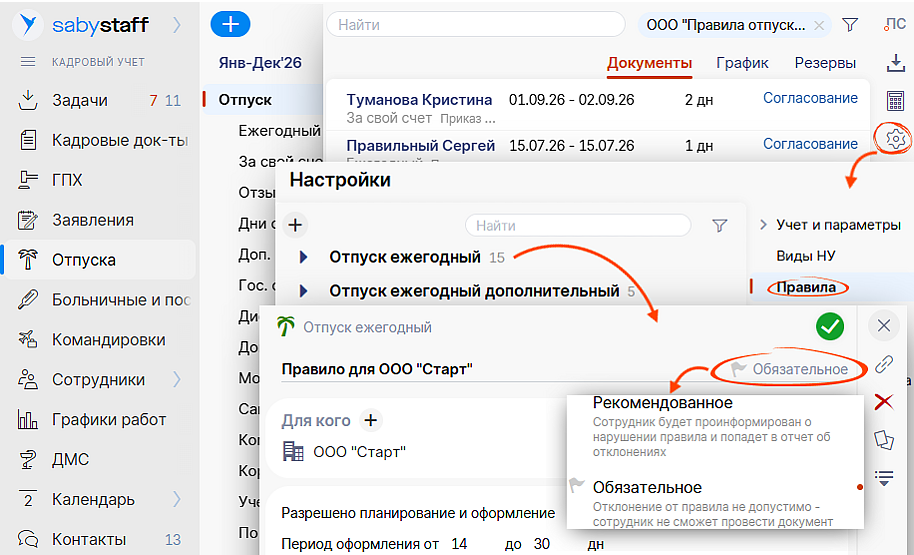Delete the rule with red cross
The height and width of the screenshot is (555, 914).
(x=884, y=402)
